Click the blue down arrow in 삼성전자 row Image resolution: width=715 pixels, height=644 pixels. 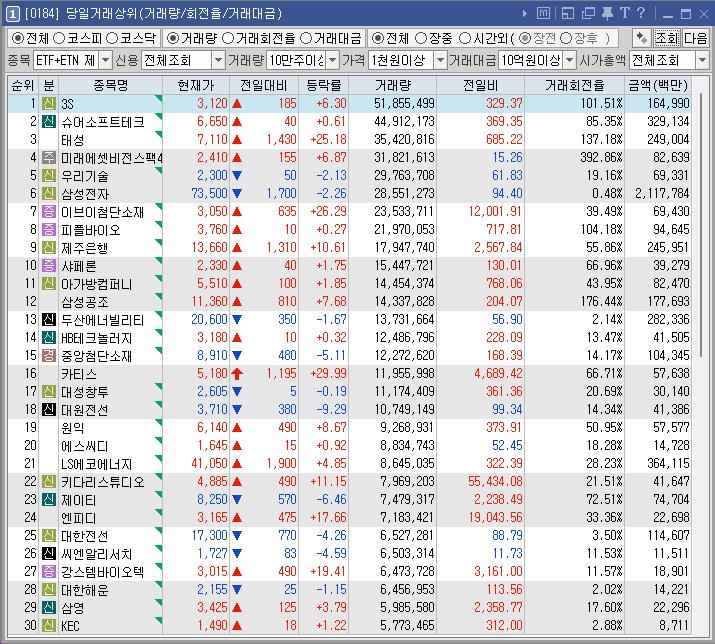[x=237, y=193]
